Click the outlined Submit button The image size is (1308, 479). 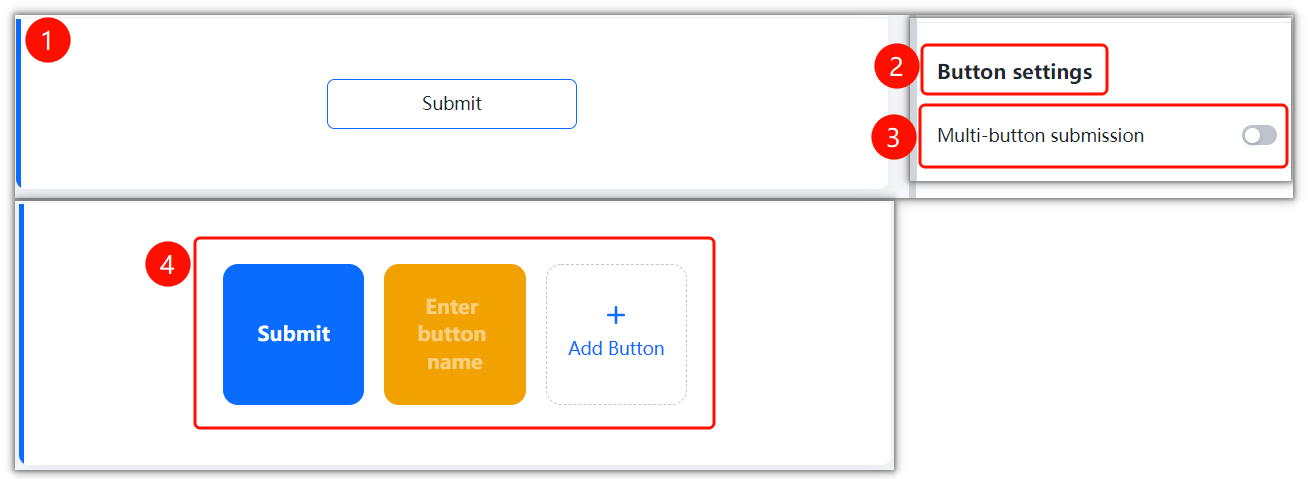[452, 104]
